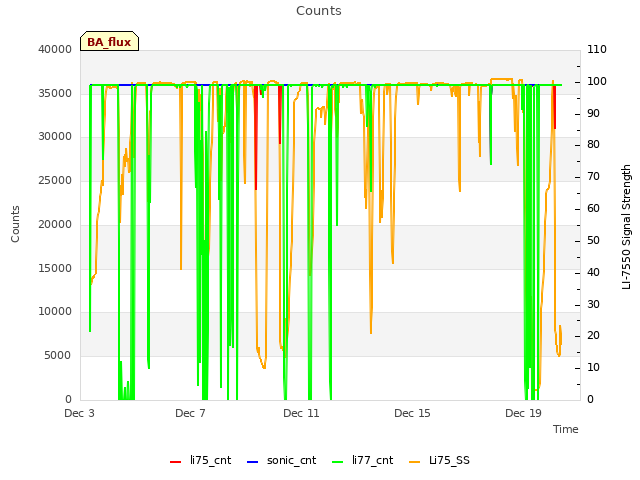The width and height of the screenshot is (640, 480).
Task: Click the 80 right axis tick label
Action: (x=593, y=145)
